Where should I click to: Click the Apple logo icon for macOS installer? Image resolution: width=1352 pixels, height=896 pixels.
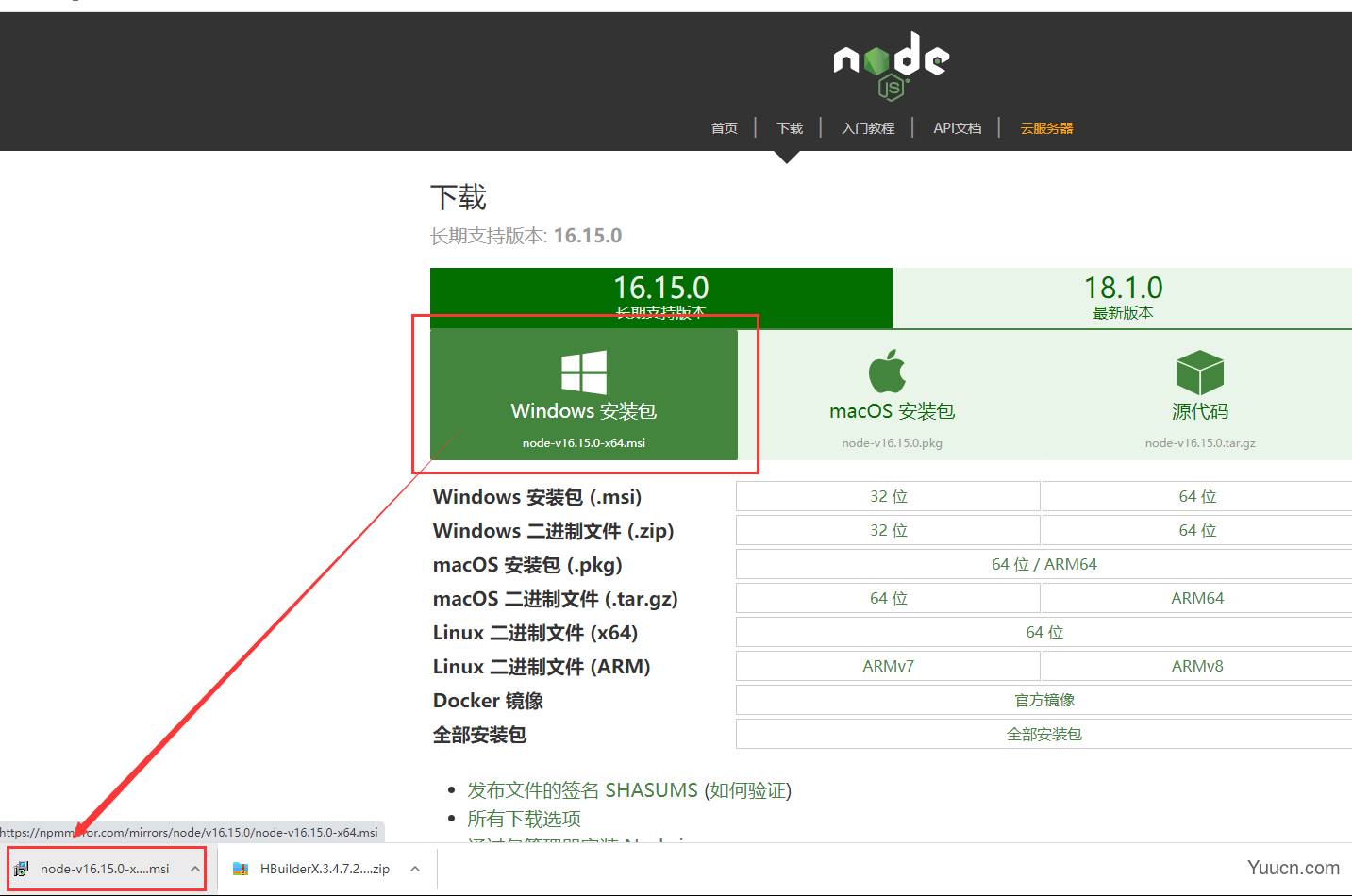(x=887, y=371)
